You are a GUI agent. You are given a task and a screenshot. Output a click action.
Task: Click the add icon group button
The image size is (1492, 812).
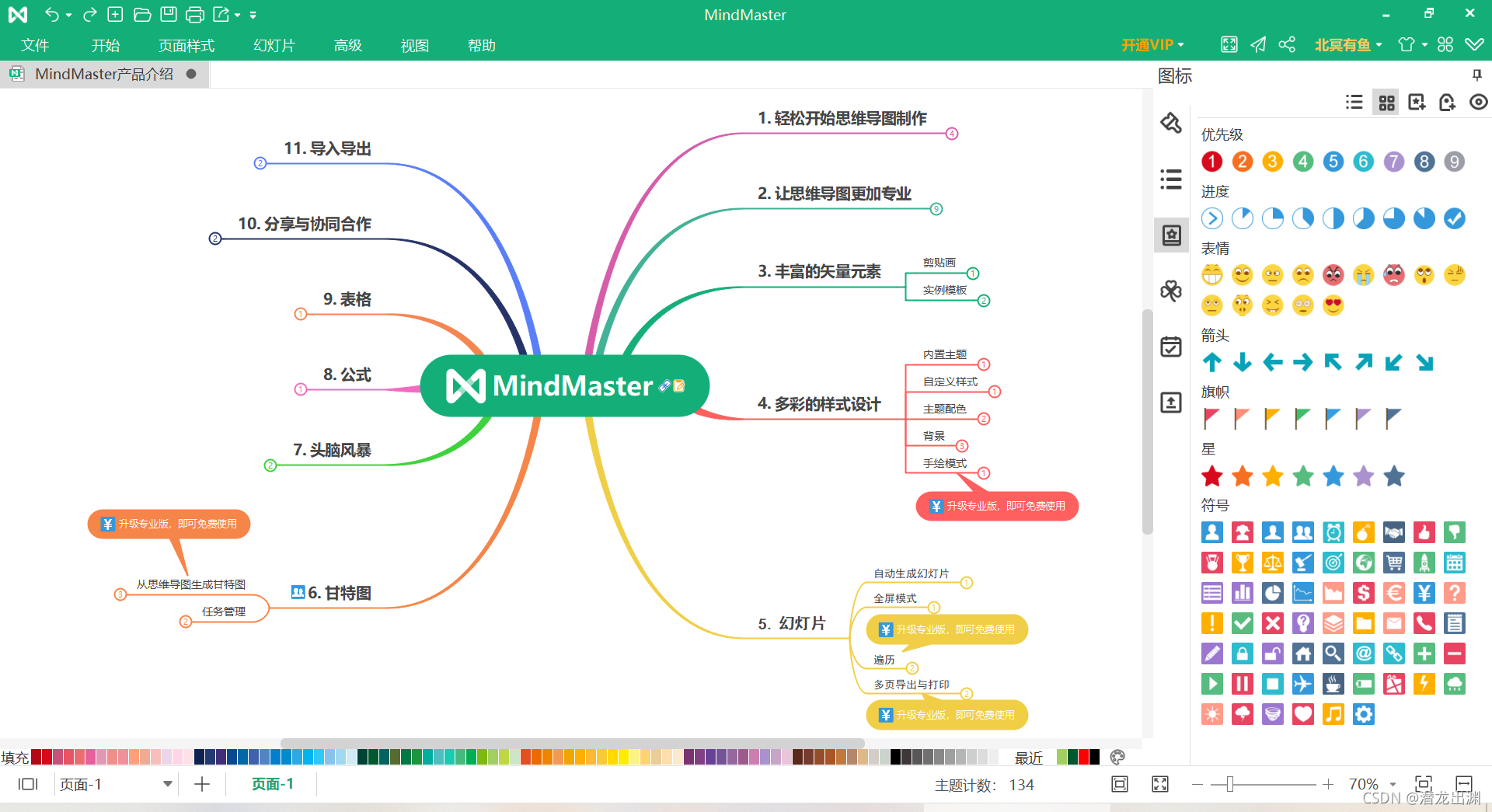(x=1417, y=103)
